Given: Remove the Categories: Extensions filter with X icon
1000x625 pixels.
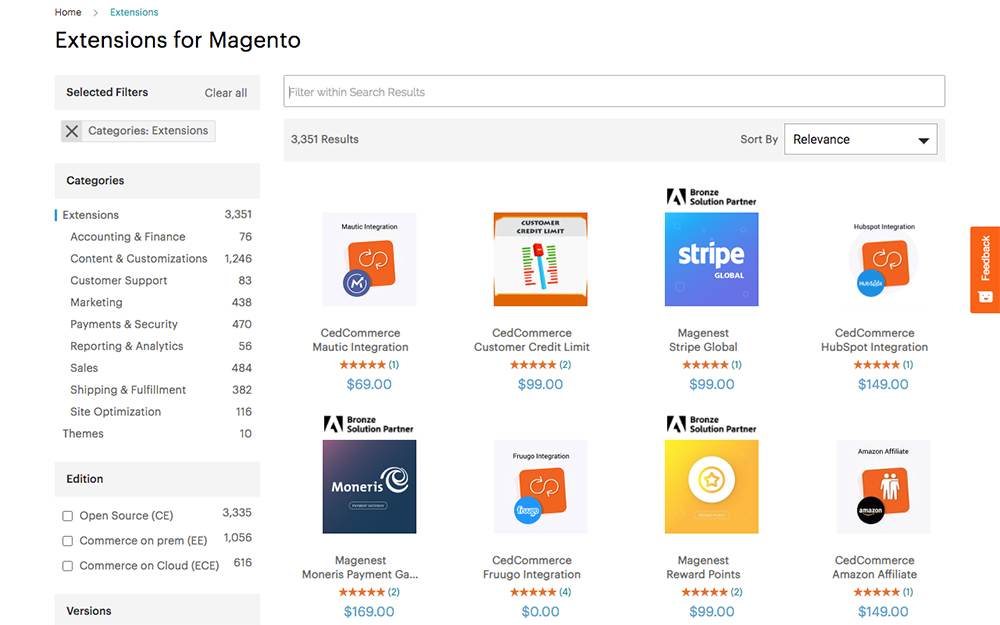Looking at the screenshot, I should pos(71,131).
